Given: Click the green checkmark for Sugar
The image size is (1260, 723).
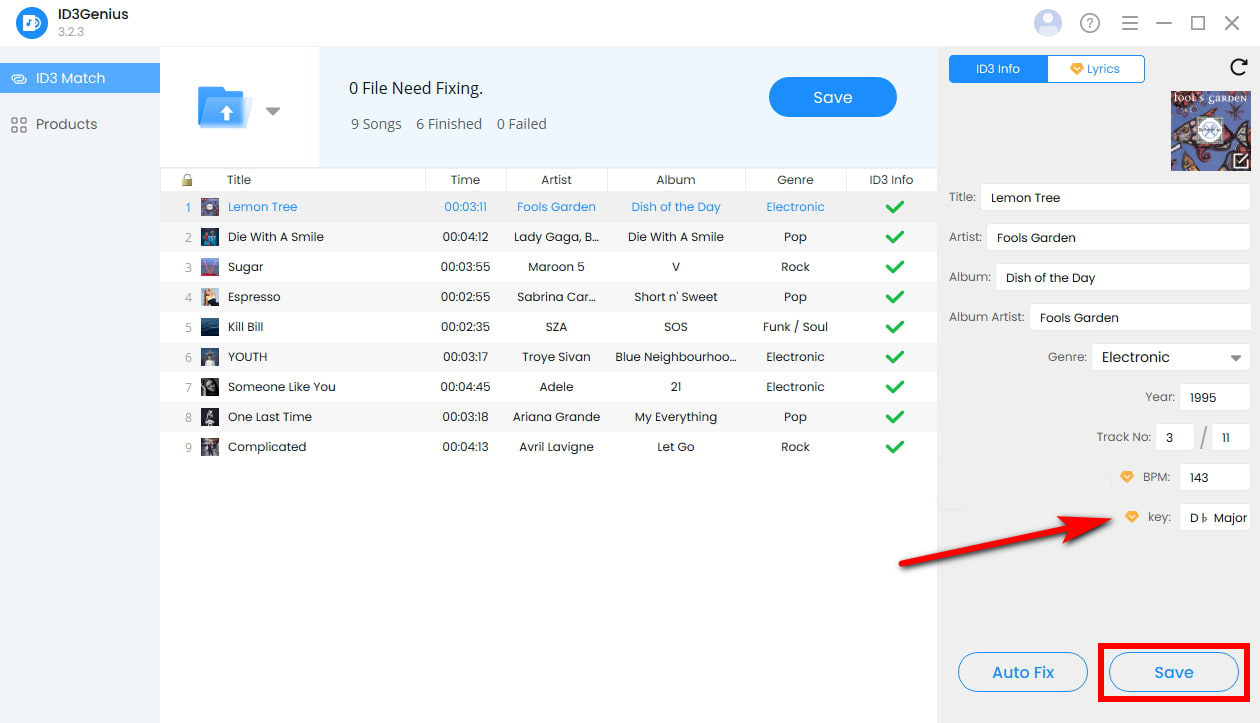Looking at the screenshot, I should click(894, 267).
